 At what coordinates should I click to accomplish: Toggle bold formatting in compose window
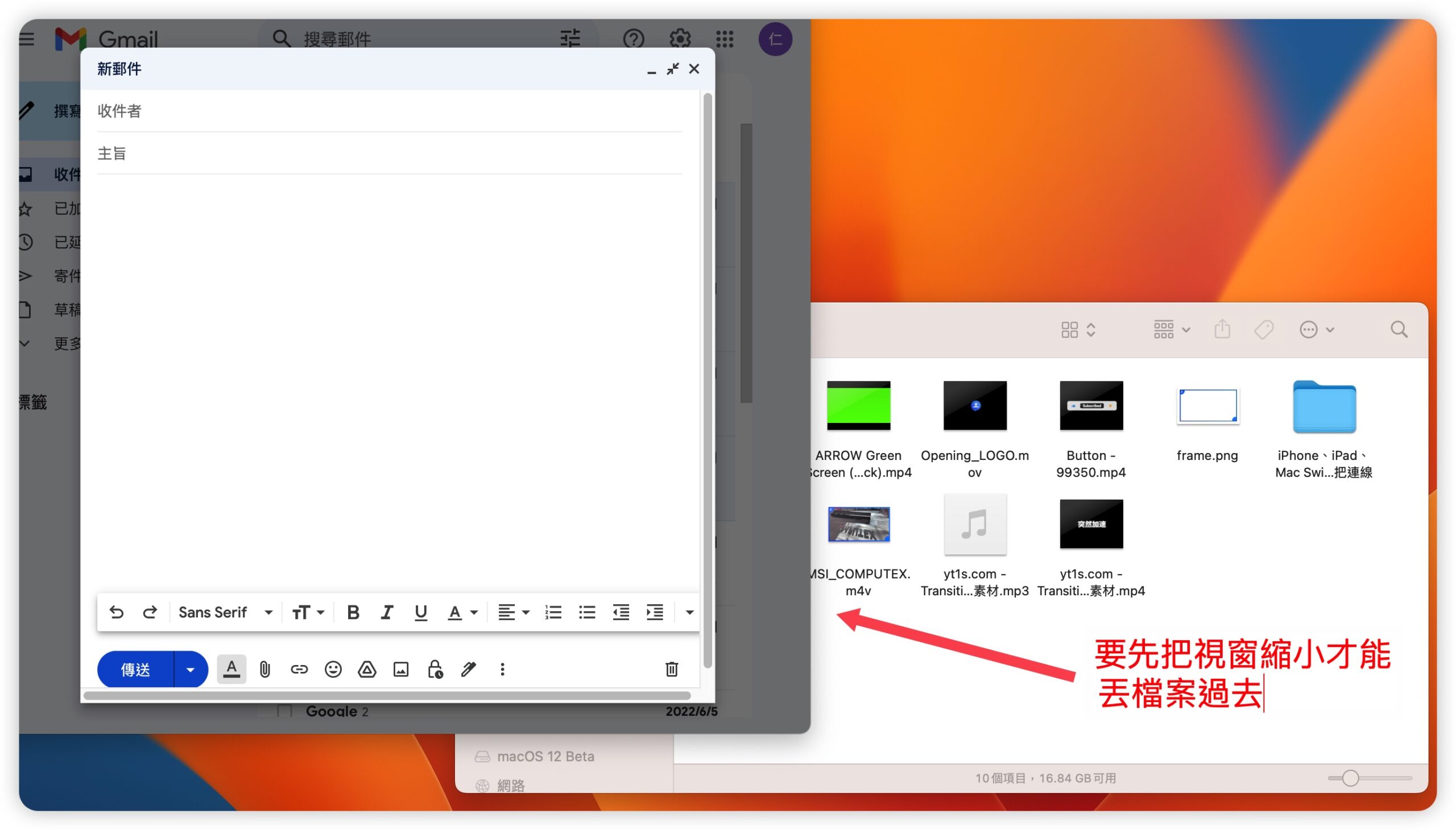[353, 612]
